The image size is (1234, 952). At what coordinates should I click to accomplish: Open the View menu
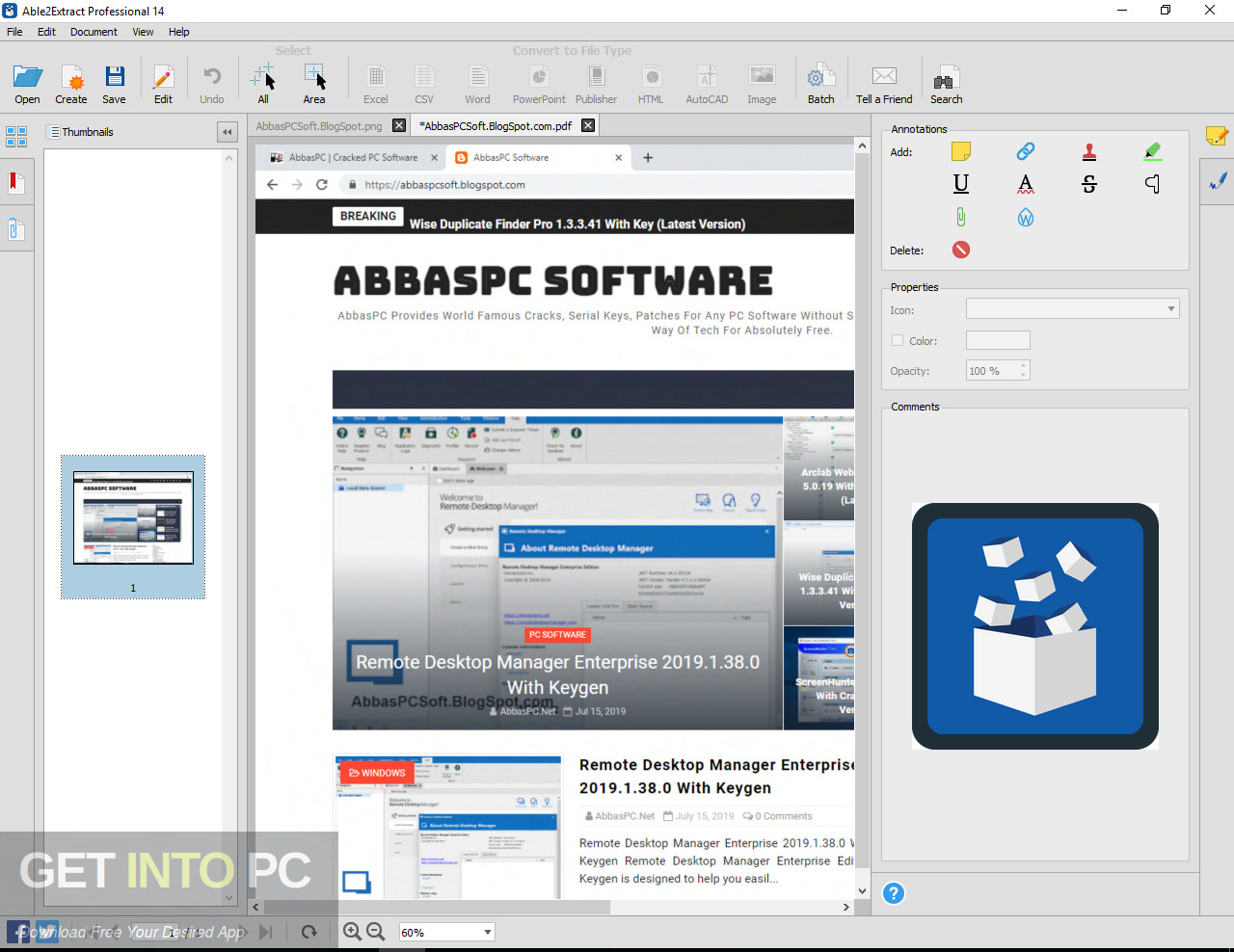click(x=143, y=32)
